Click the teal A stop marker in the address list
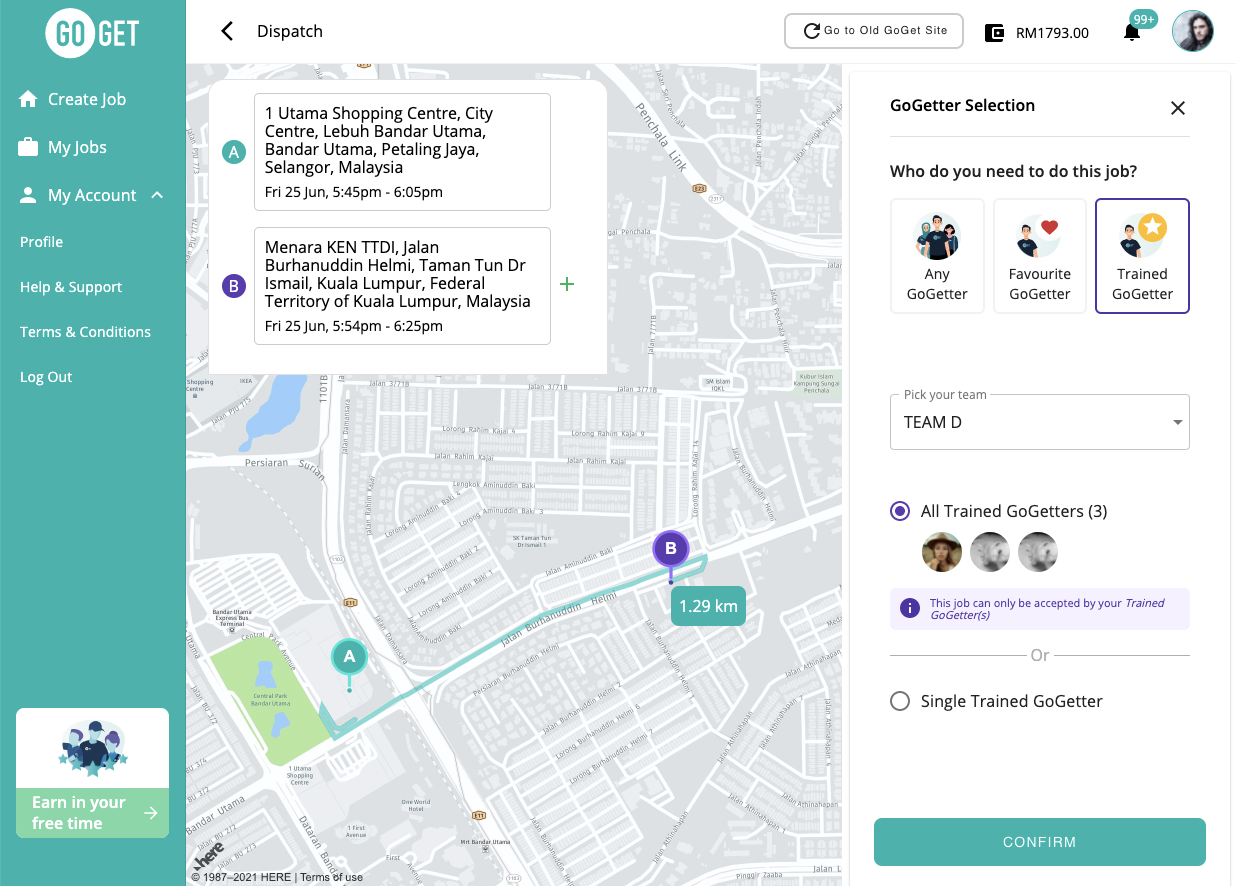This screenshot has width=1236, height=886. 233,152
